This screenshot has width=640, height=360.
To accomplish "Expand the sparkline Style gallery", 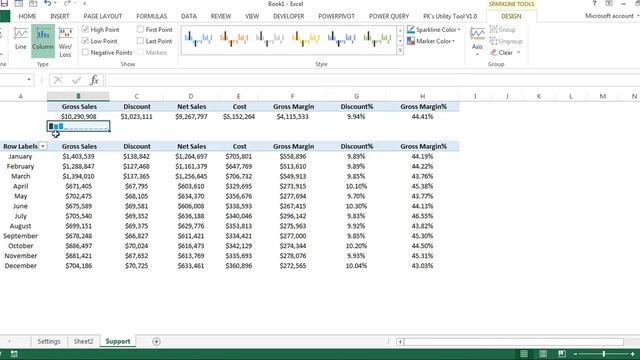I will tap(400, 51).
